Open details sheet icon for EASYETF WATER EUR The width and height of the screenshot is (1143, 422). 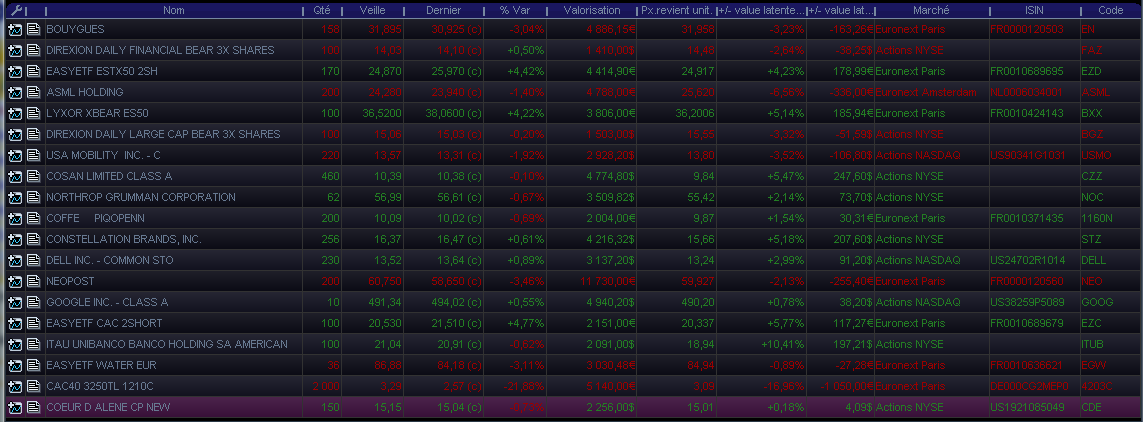click(x=34, y=365)
